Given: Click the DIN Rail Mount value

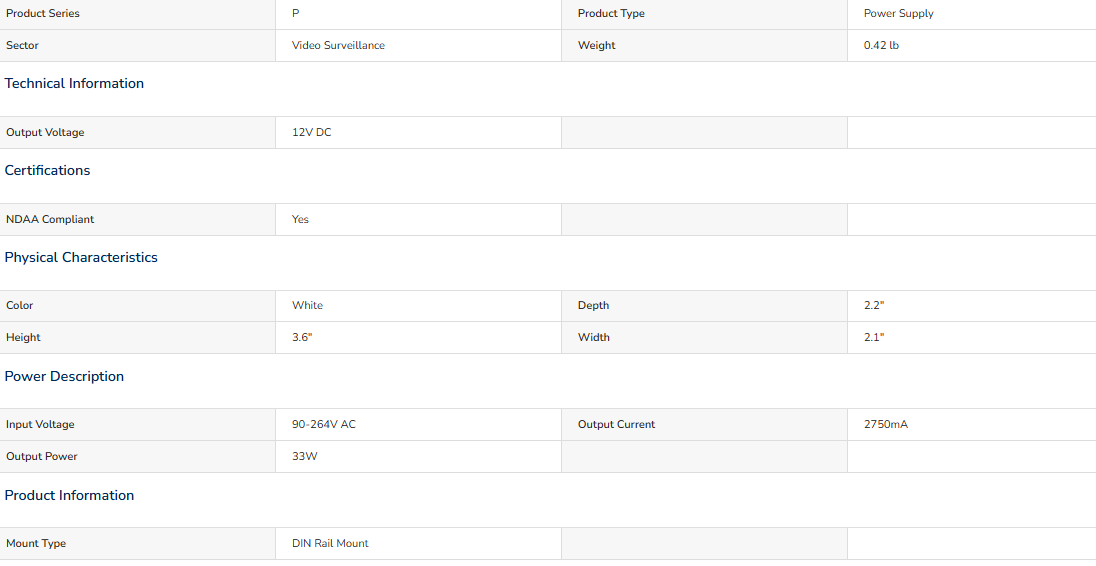Looking at the screenshot, I should tap(330, 544).
